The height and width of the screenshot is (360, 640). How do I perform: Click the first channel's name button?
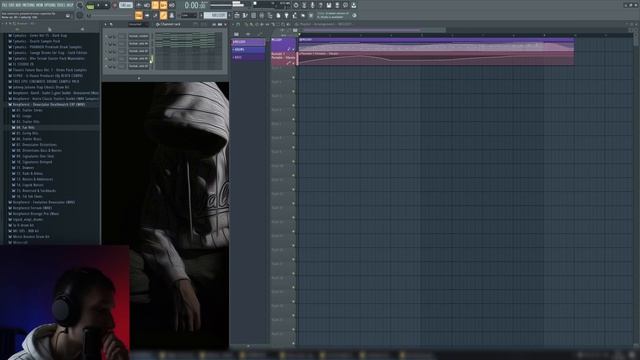(x=138, y=36)
